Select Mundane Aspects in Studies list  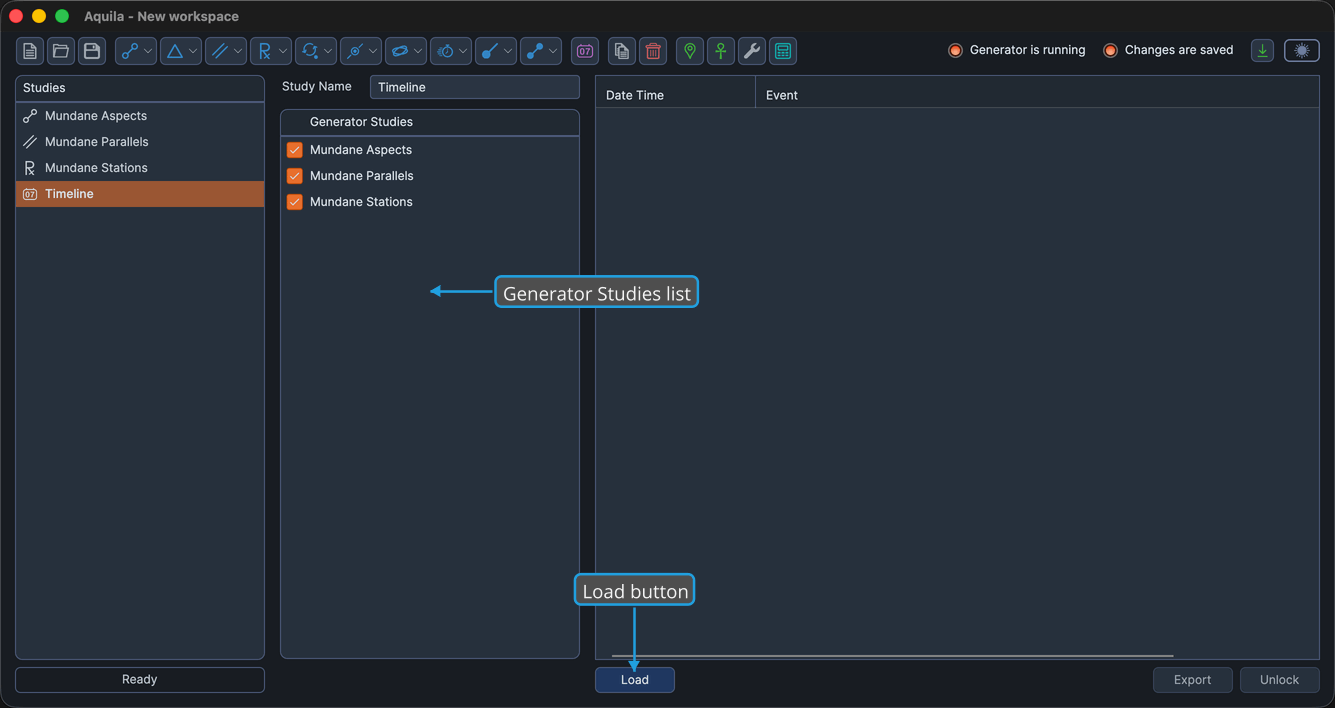click(x=140, y=116)
